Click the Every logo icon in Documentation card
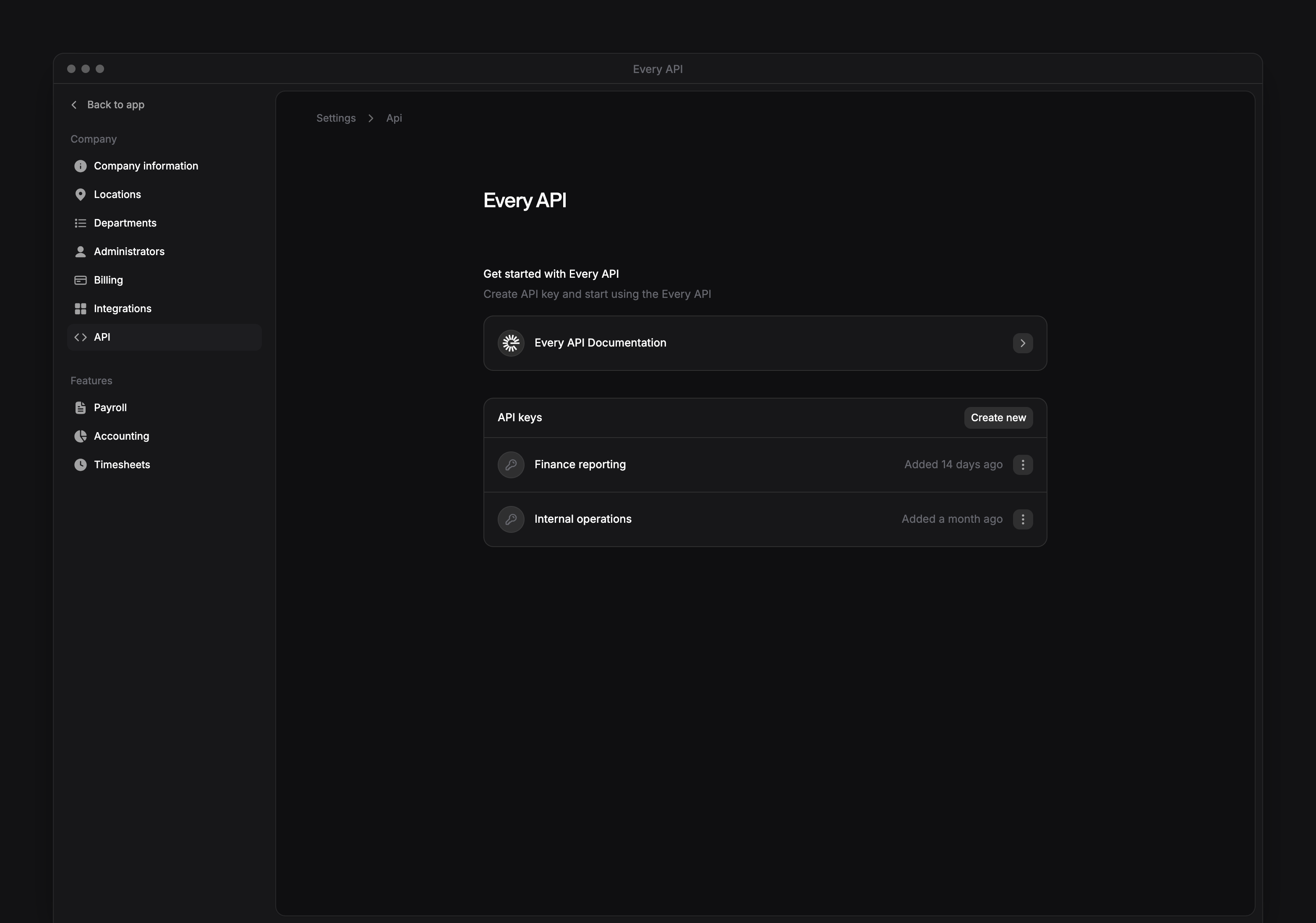Image resolution: width=1316 pixels, height=923 pixels. [511, 343]
